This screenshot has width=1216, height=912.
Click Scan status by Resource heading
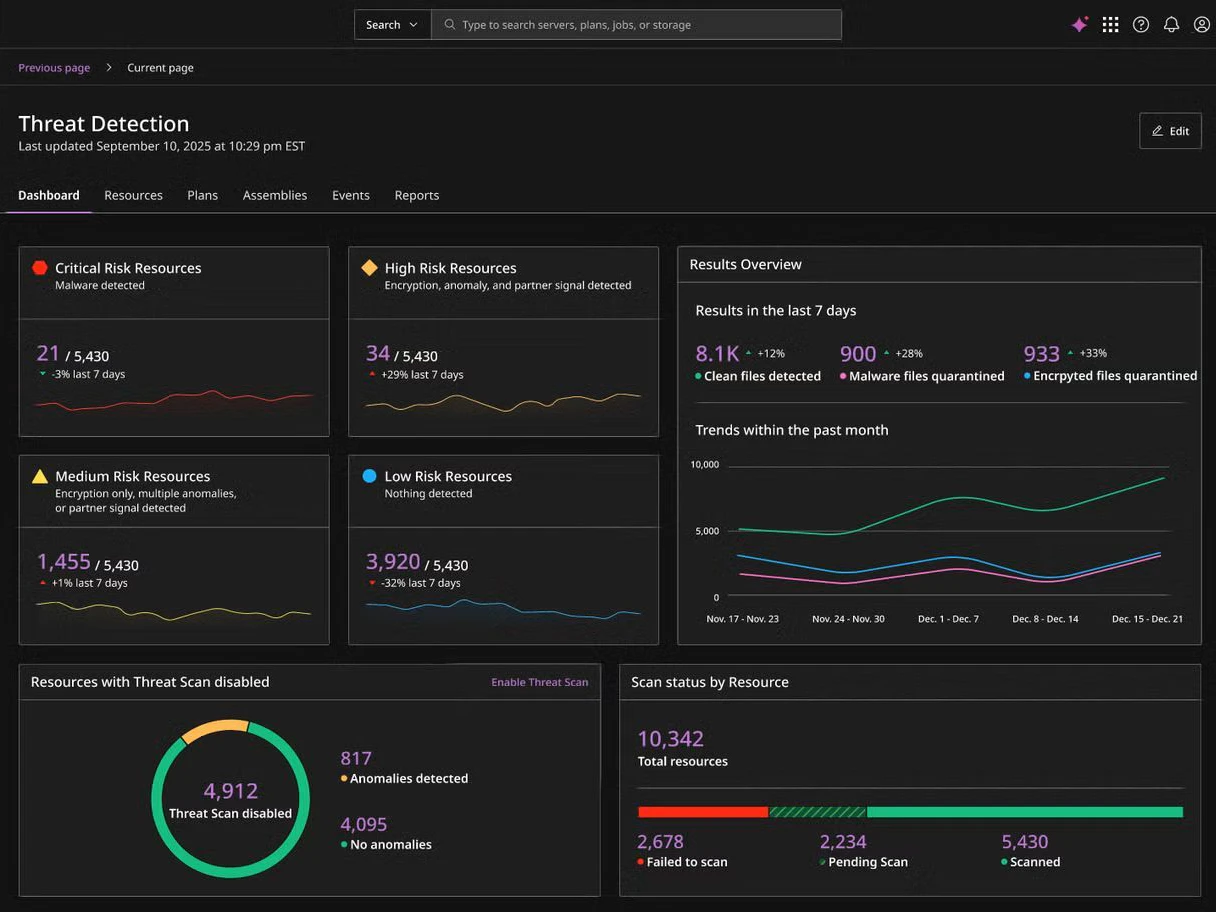[710, 682]
